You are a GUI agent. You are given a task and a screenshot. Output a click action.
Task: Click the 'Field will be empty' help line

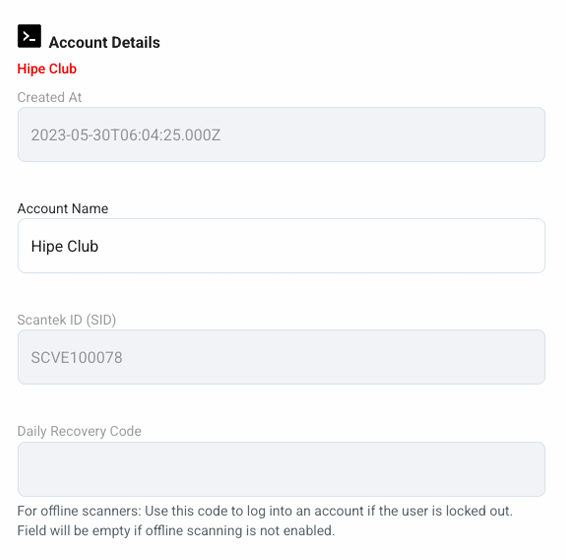tap(176, 530)
